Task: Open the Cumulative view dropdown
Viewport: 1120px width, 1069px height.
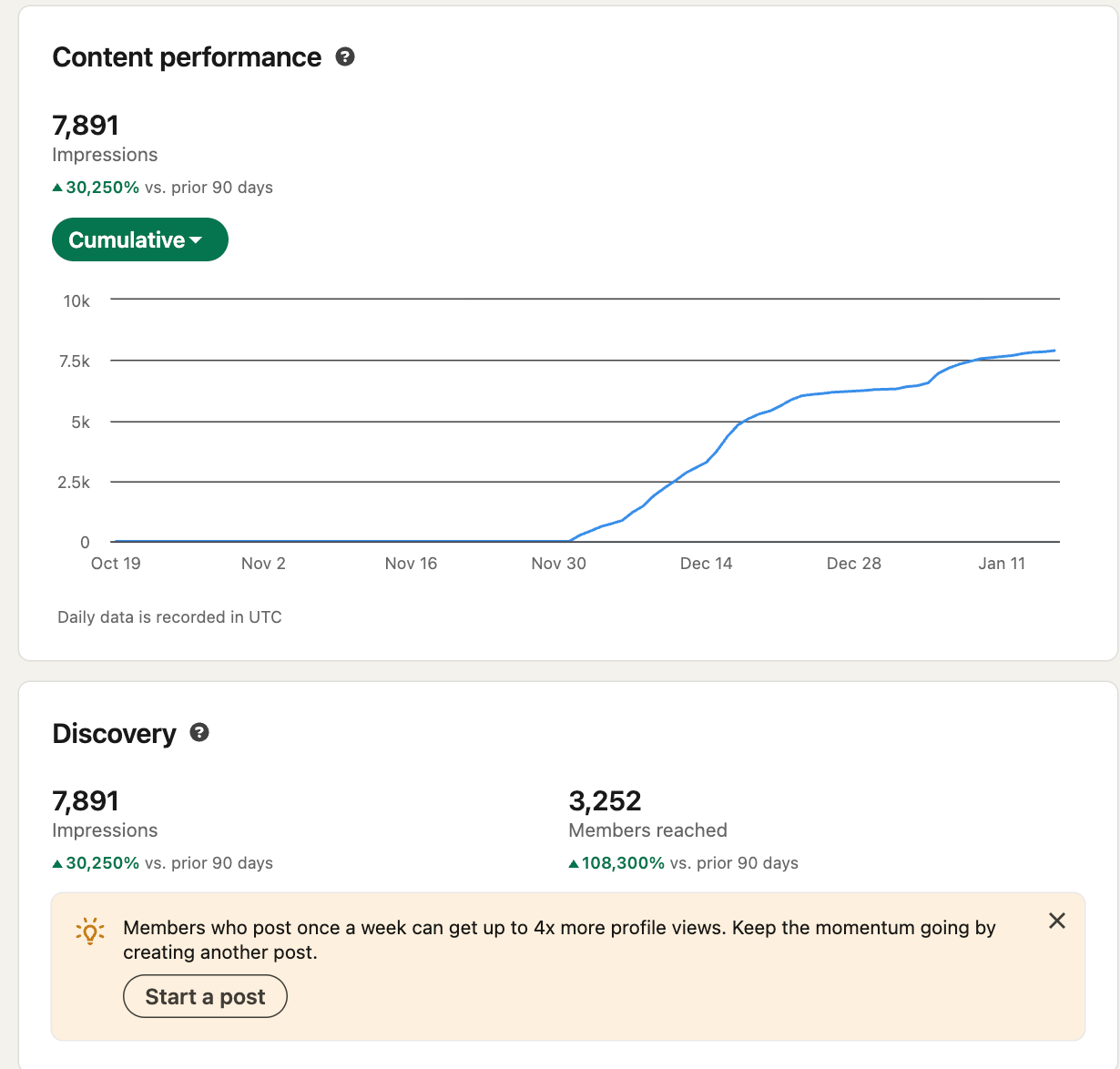Action: tap(139, 239)
